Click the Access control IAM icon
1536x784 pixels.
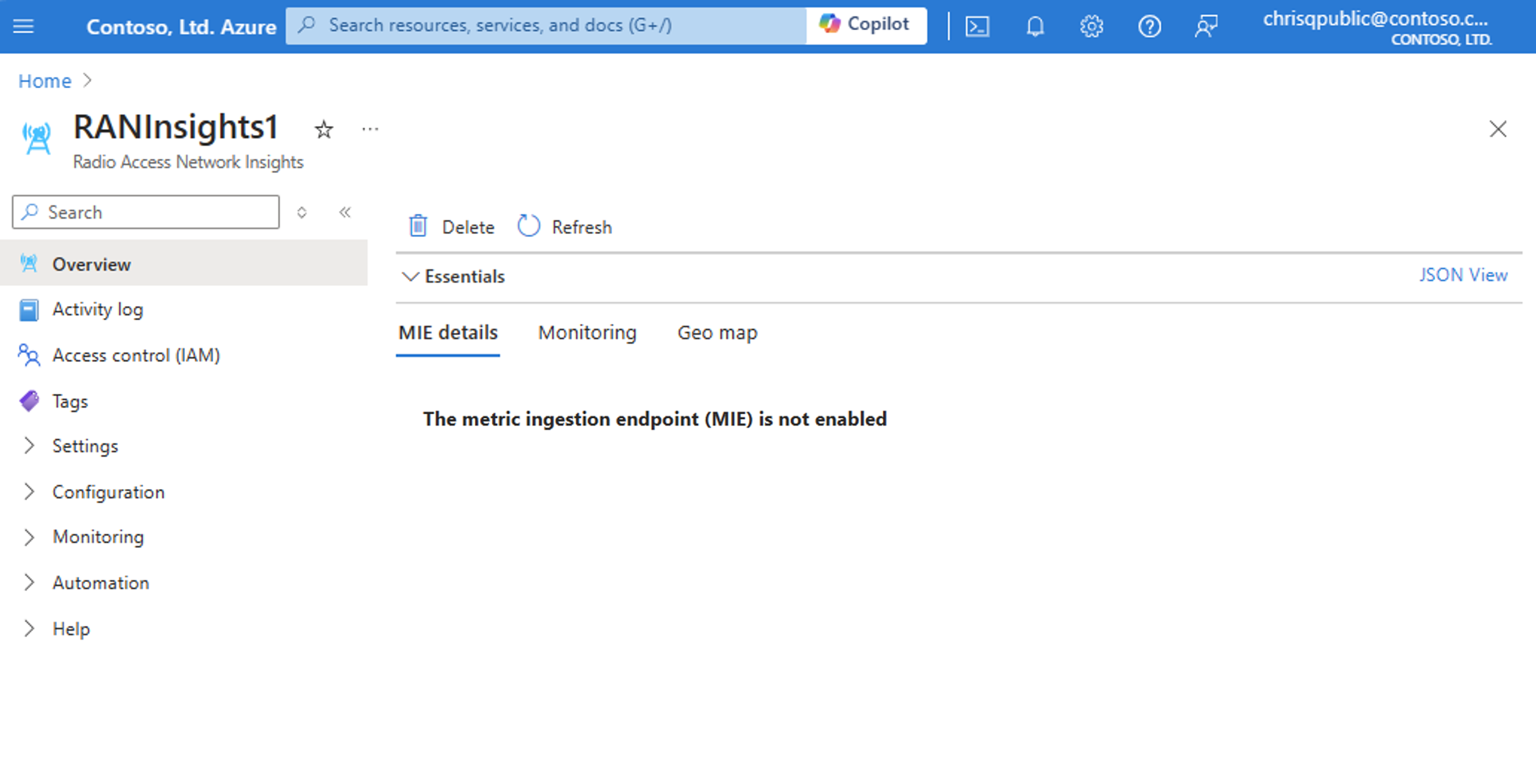(x=29, y=354)
